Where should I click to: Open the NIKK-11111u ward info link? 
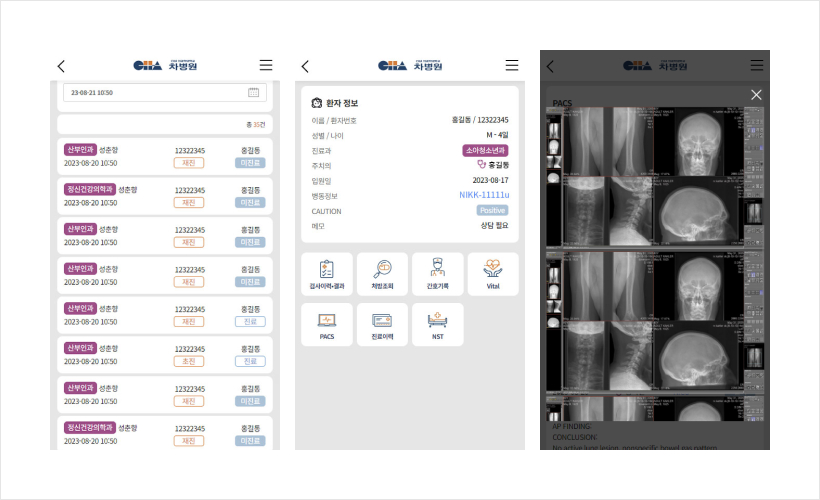coord(484,195)
